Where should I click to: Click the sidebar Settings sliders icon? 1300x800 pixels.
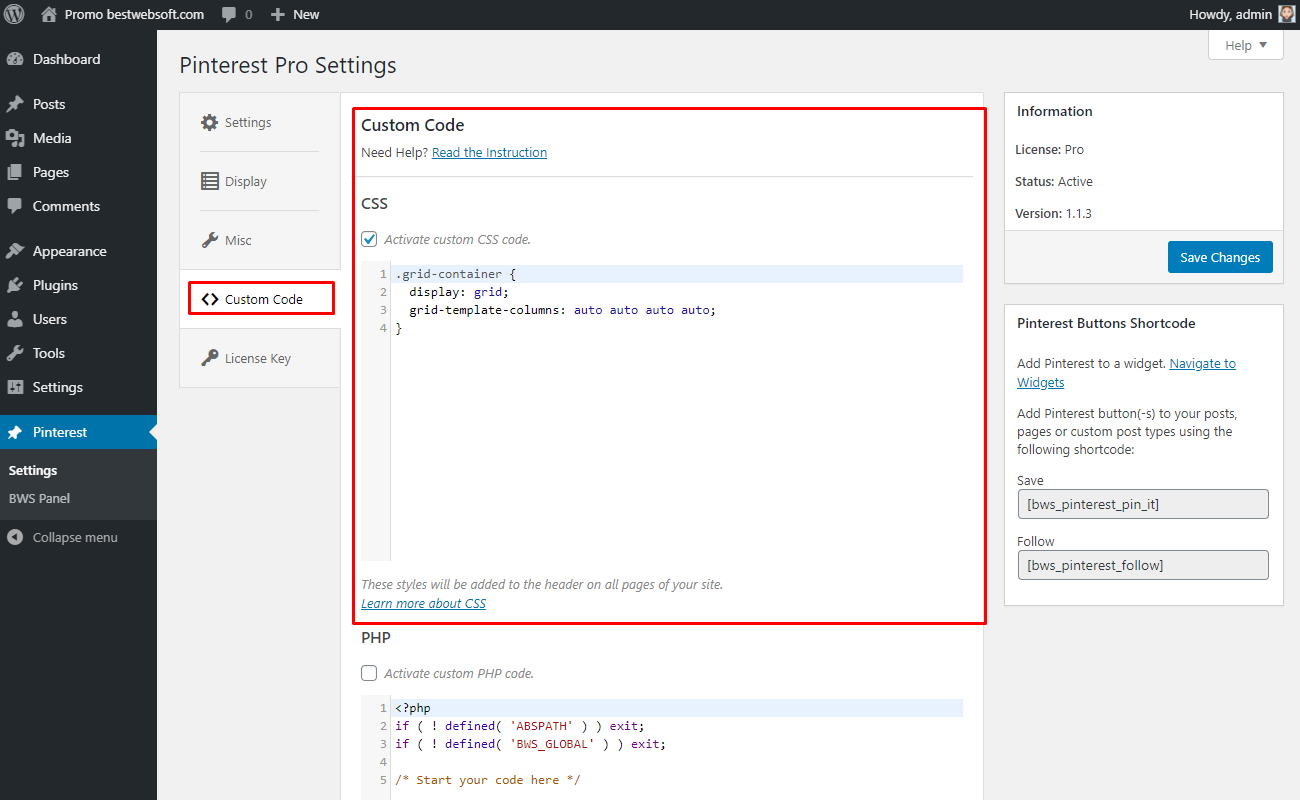point(15,387)
